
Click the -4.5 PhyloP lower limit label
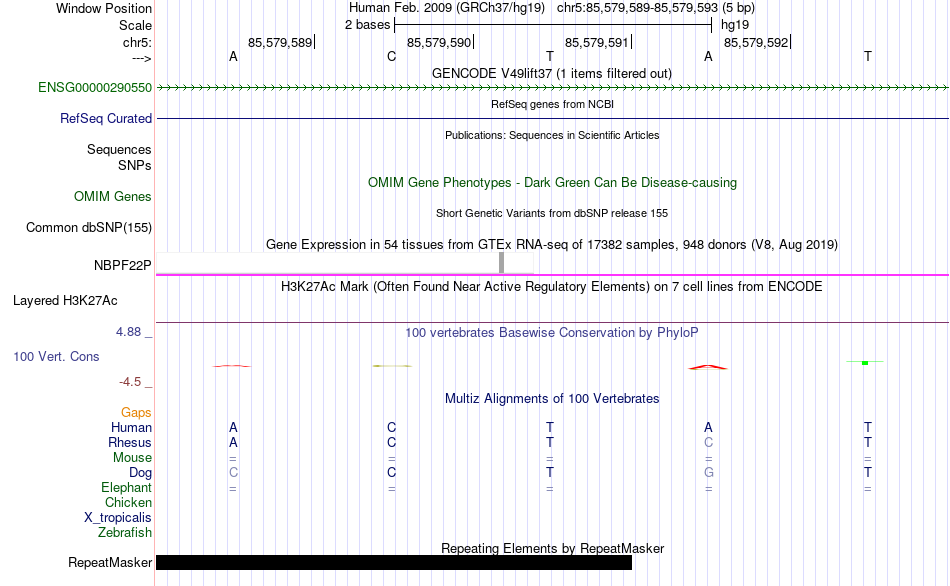130,381
